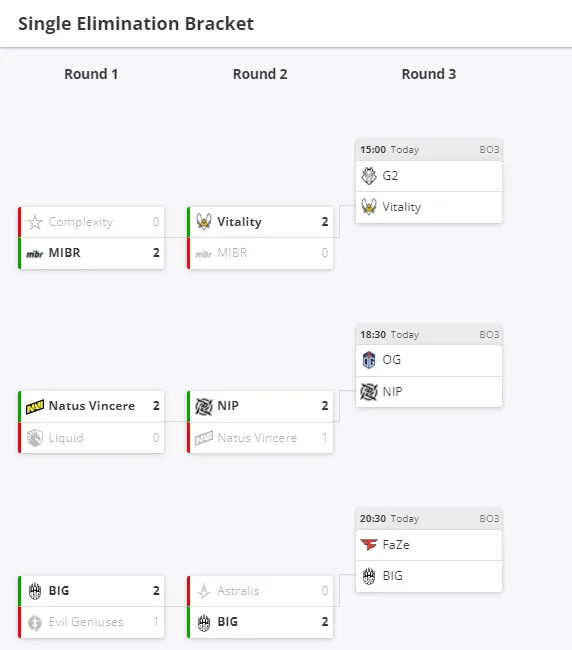Screen dimensions: 572x650
Task: Click the FaZe logo in Round 3
Action: coord(368,544)
